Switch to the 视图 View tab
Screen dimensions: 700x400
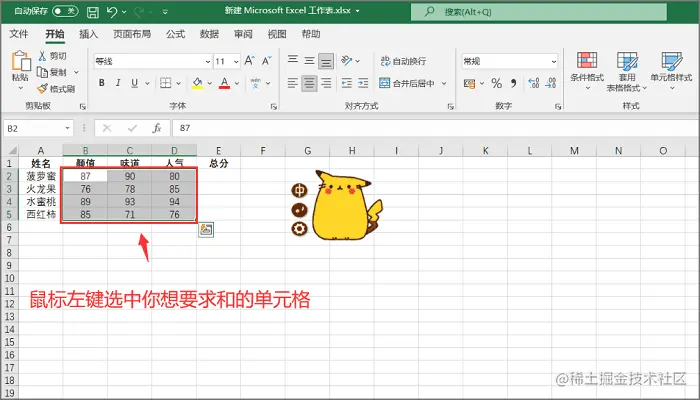277,34
